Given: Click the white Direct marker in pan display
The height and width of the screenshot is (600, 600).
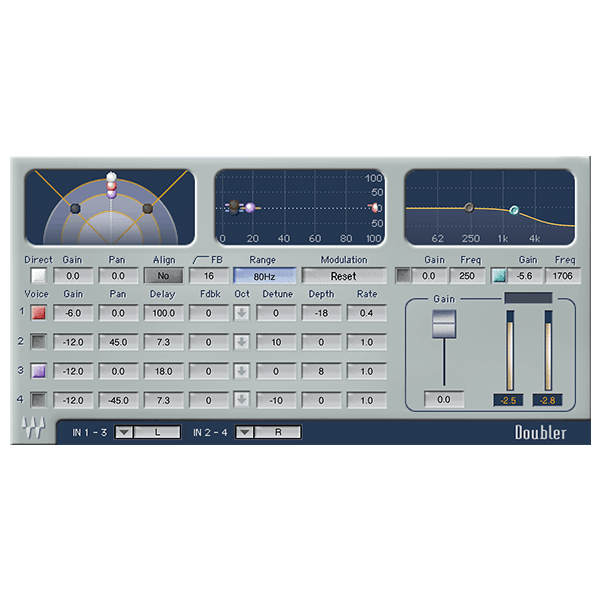Looking at the screenshot, I should [112, 178].
